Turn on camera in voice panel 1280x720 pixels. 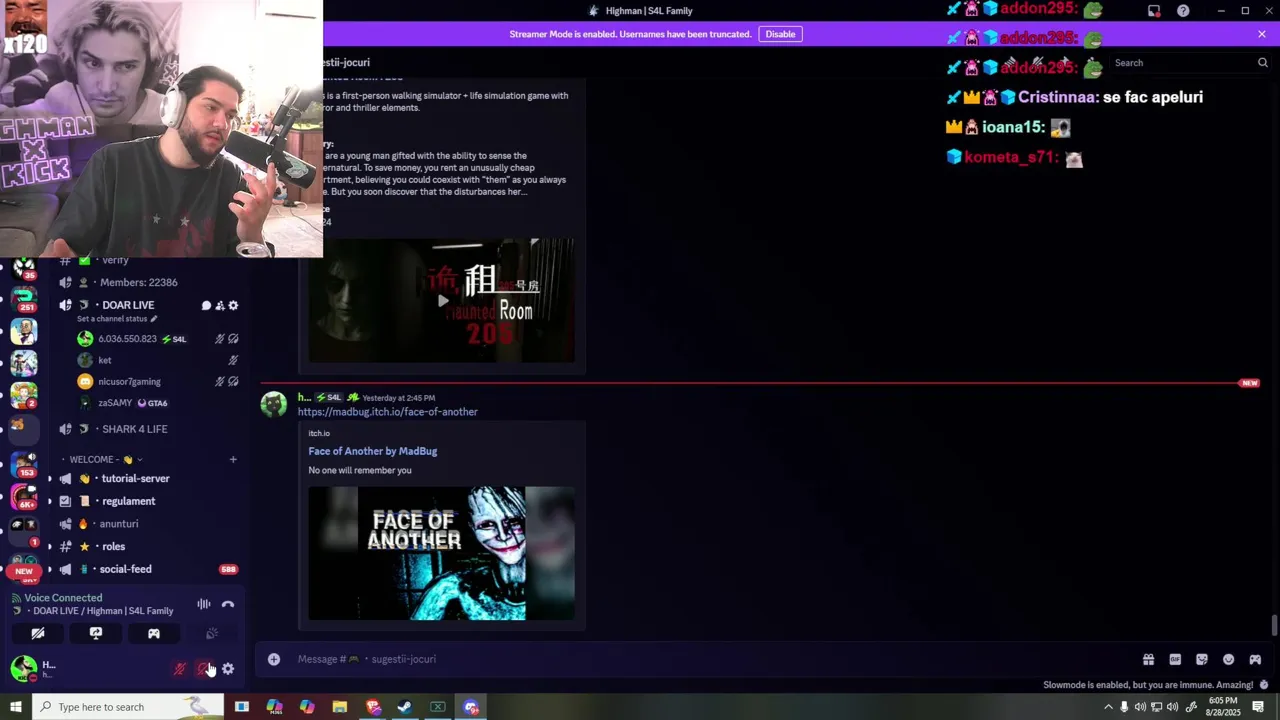click(x=38, y=633)
